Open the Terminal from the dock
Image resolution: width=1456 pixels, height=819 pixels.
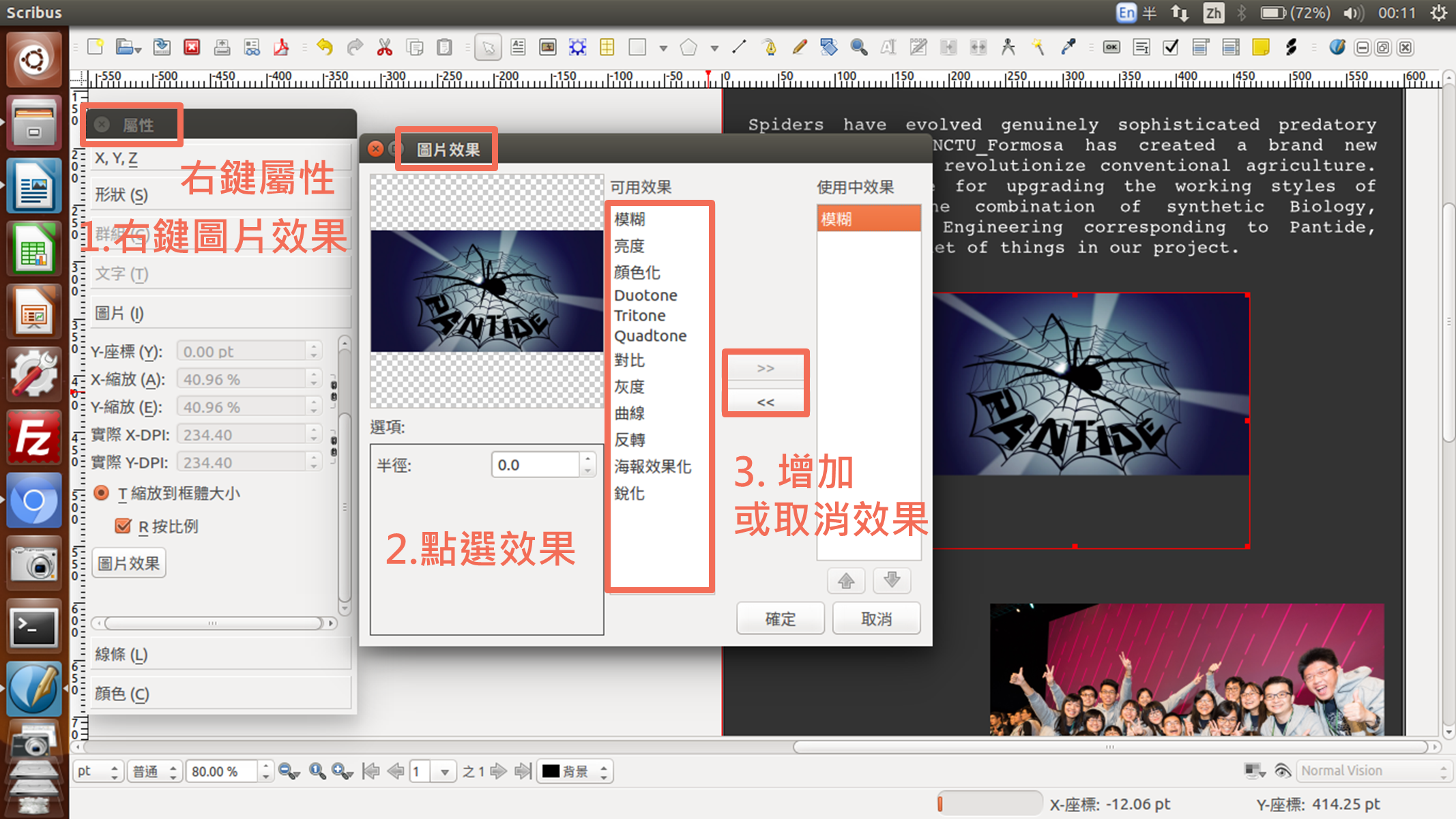pyautogui.click(x=33, y=626)
